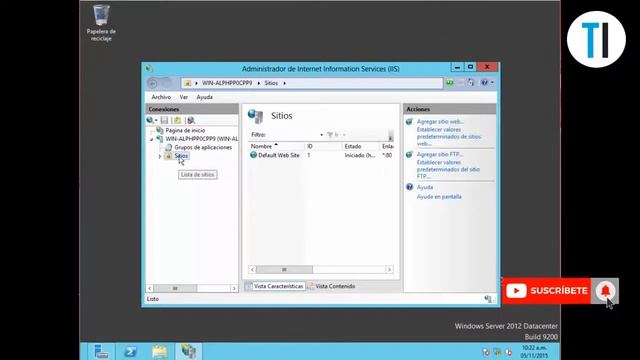This screenshot has width=640, height=360.
Task: Open File Explorer from the taskbar
Action: point(160,351)
